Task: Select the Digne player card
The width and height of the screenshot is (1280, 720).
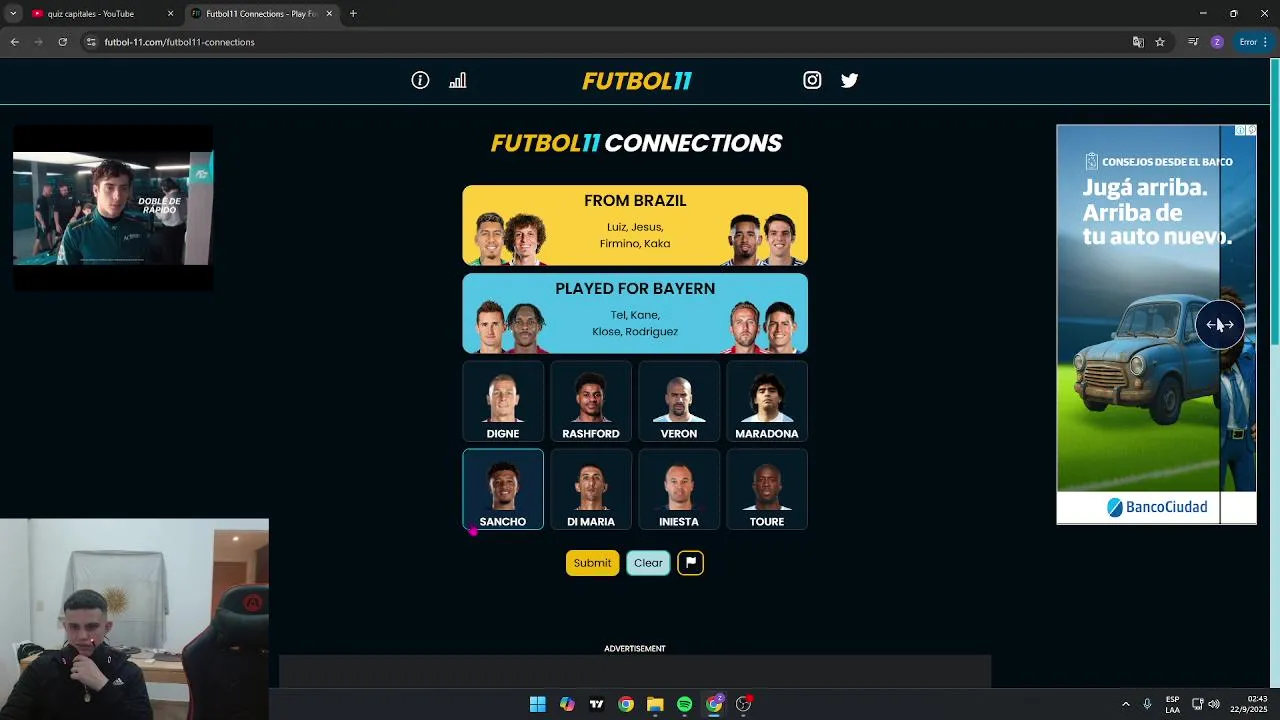Action: tap(503, 401)
